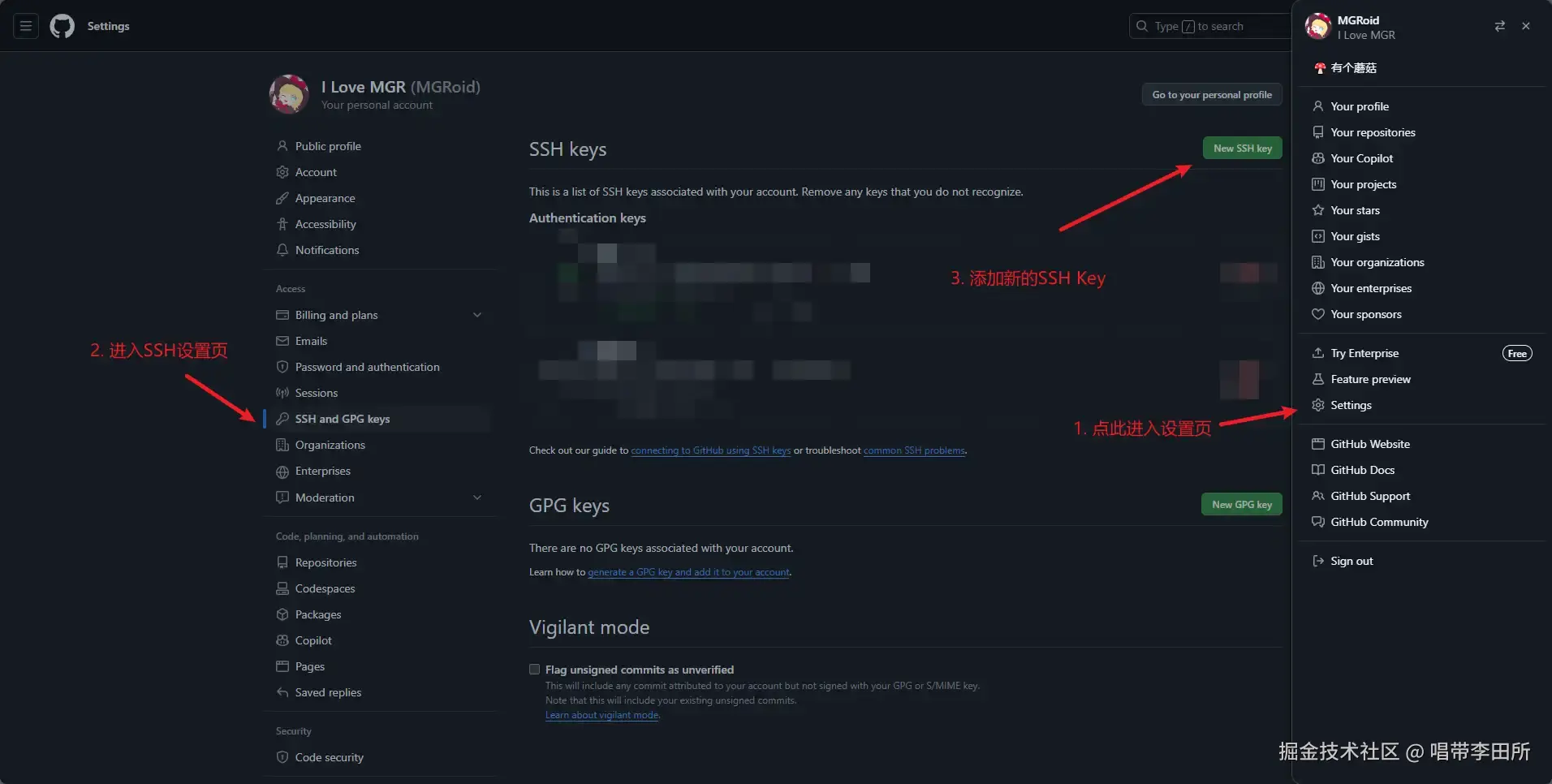Screen dimensions: 1552x784
Task: Close the user menu panel
Action: [1526, 26]
